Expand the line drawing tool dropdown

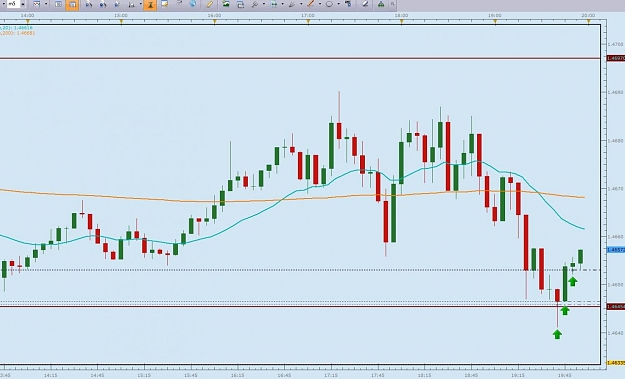tap(320, 4)
